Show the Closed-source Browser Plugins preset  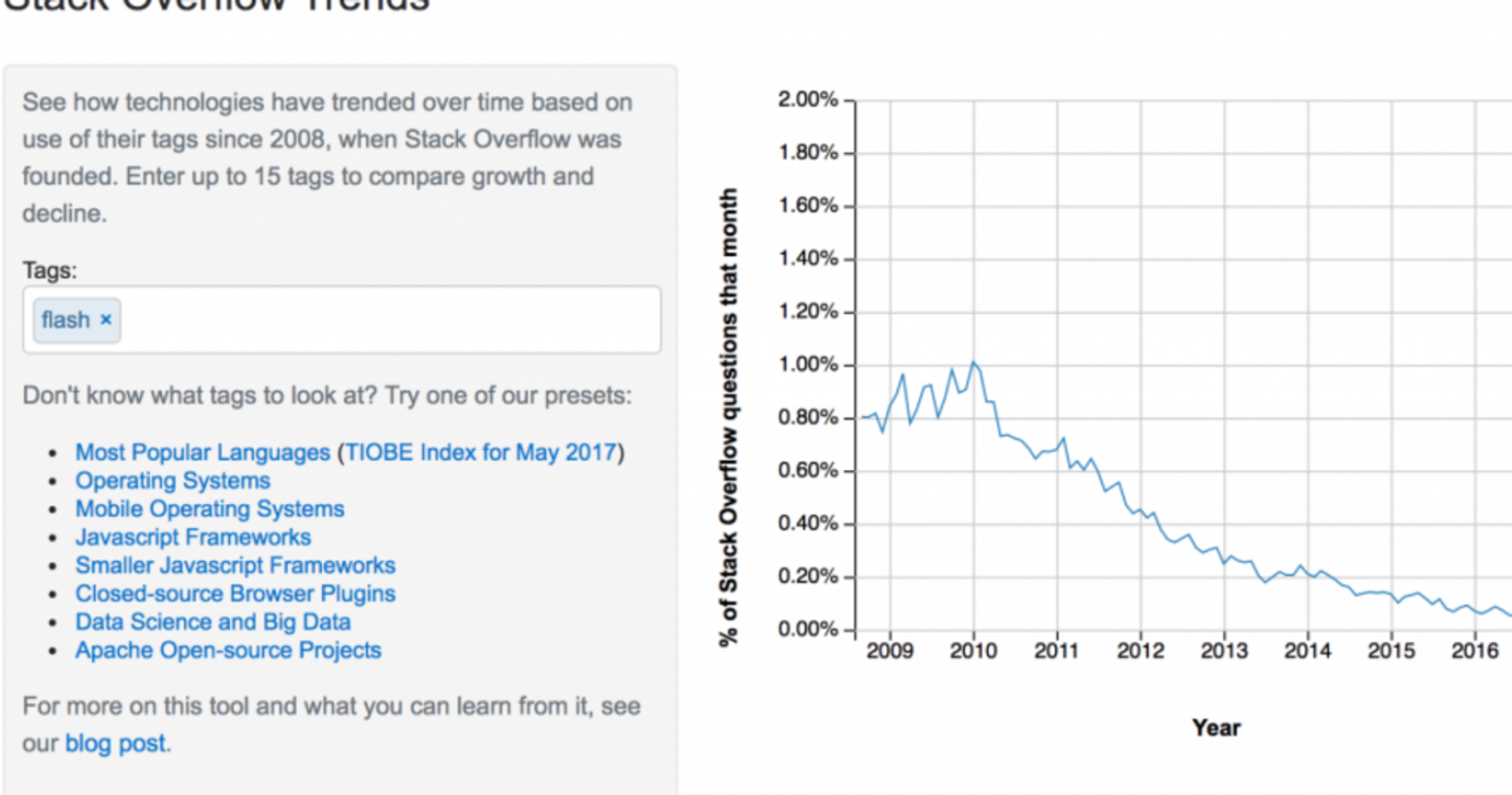(235, 593)
